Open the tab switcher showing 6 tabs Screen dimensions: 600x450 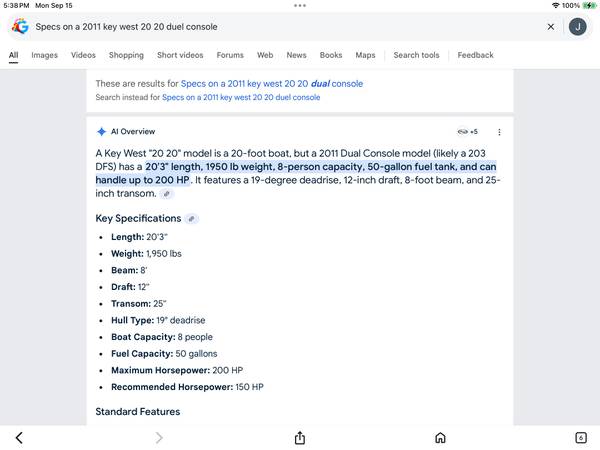tap(581, 437)
